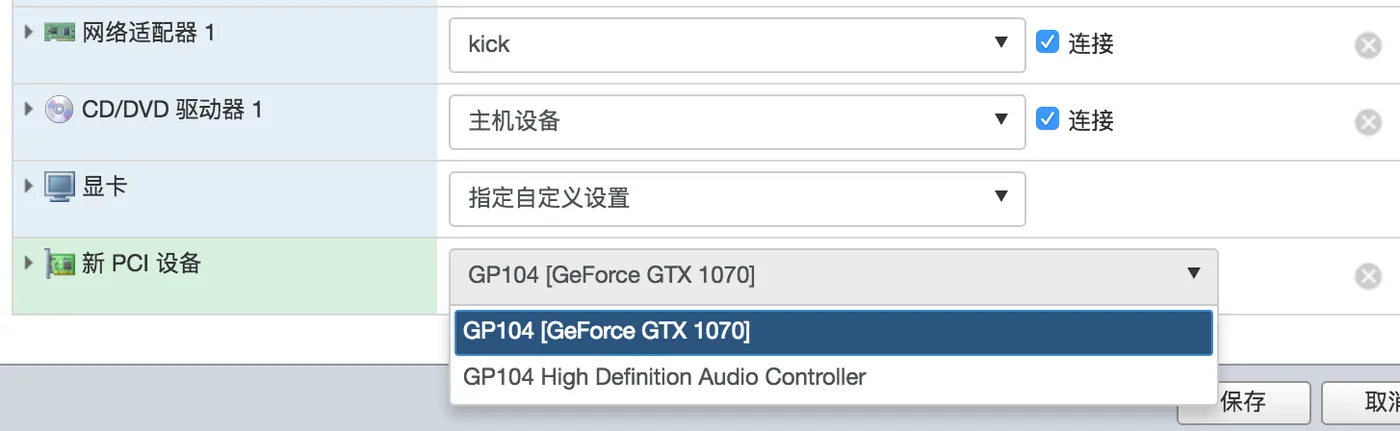Click the video card monitor icon

coord(60,186)
